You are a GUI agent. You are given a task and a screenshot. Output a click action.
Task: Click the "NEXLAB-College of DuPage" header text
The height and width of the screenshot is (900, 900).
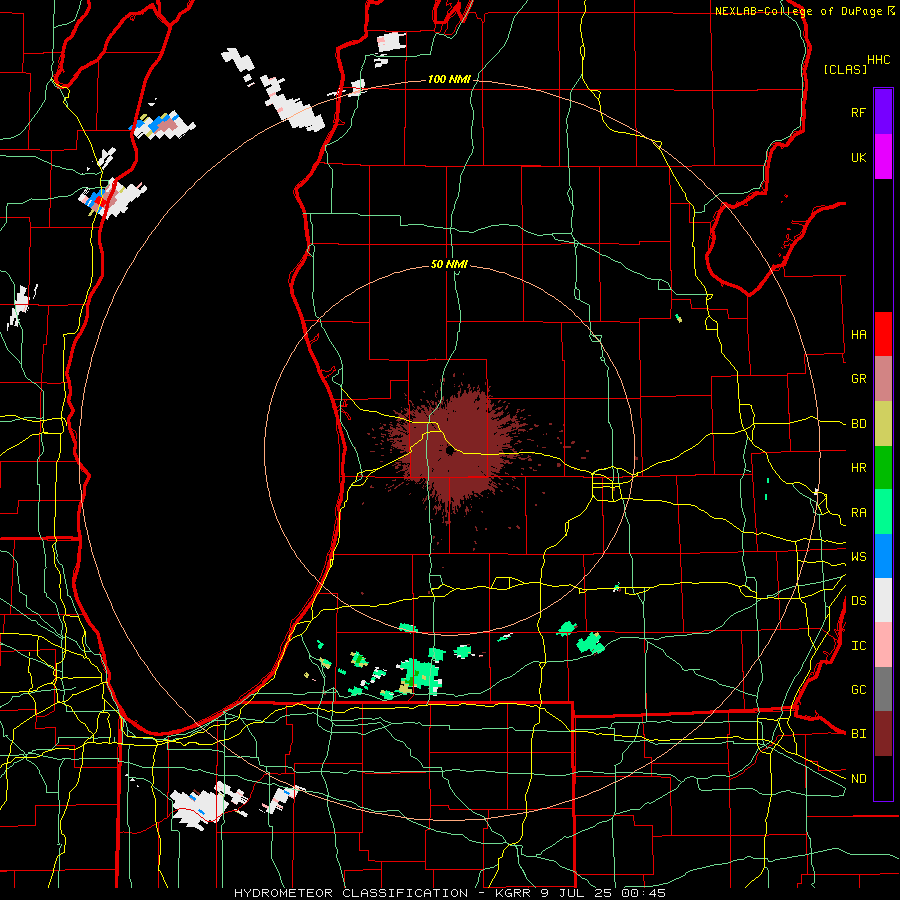tap(798, 11)
